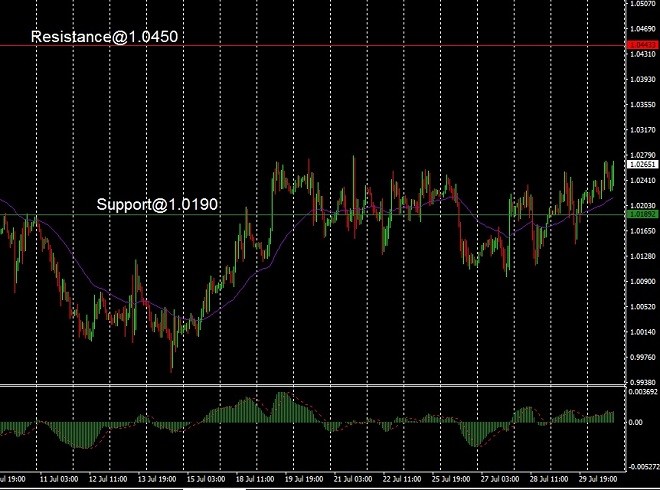Click price axis label 1.02410
Image resolution: width=660 pixels, height=490 pixels.
tap(643, 180)
